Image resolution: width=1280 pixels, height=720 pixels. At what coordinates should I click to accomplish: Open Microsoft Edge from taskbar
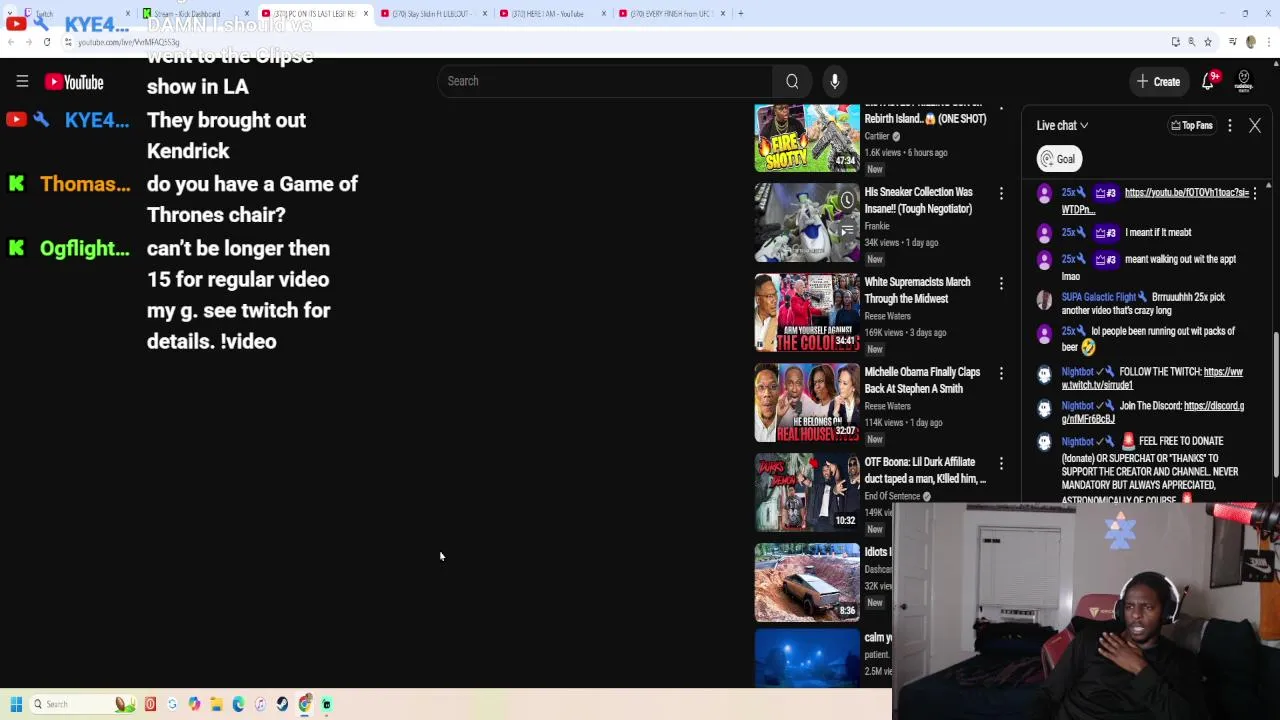[238, 704]
